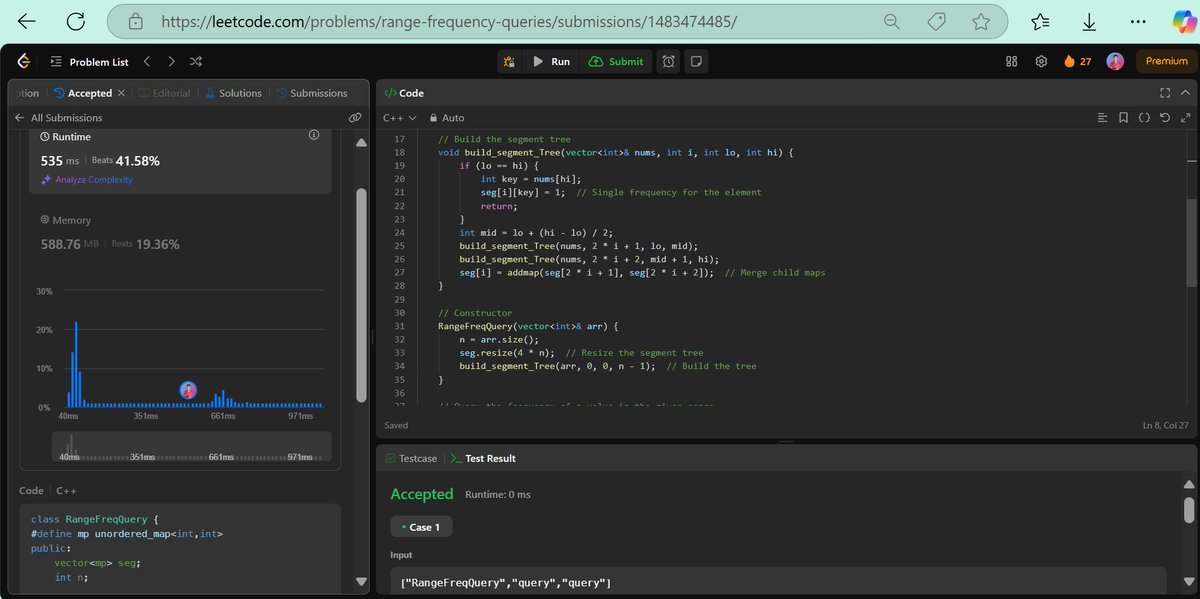Zoom page with magnifier icon in address bar
Viewport: 1200px width, 599px height.
(x=892, y=21)
